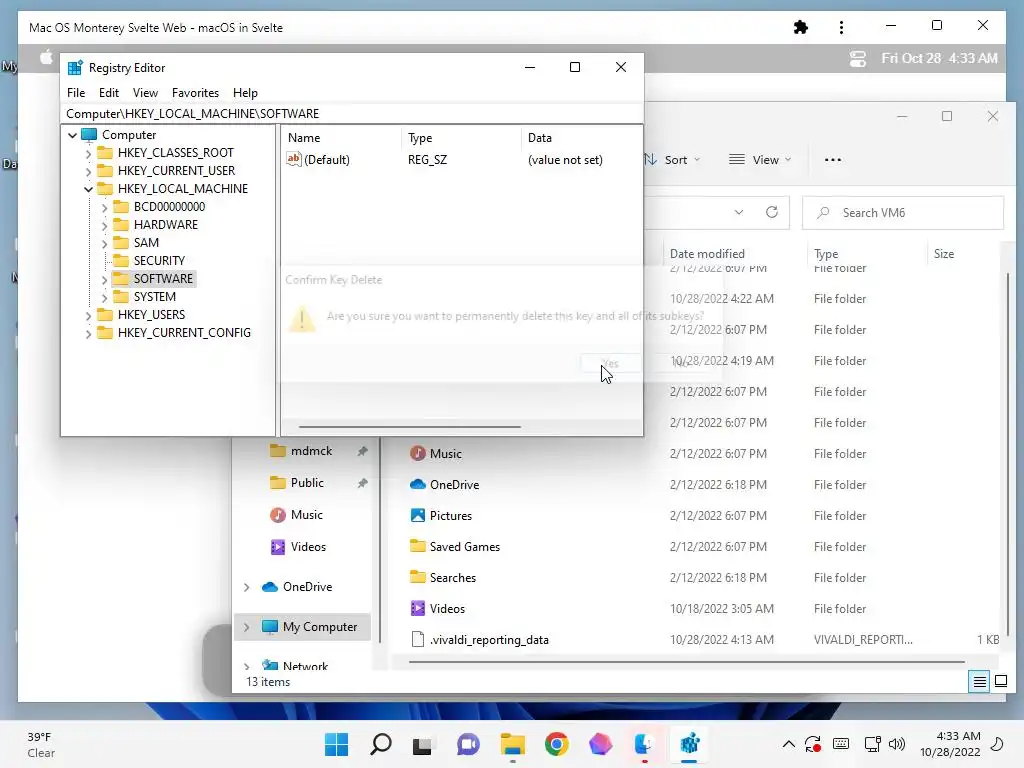Expand HKEY_USERS node
Screen dimensions: 1024x768
(88, 315)
